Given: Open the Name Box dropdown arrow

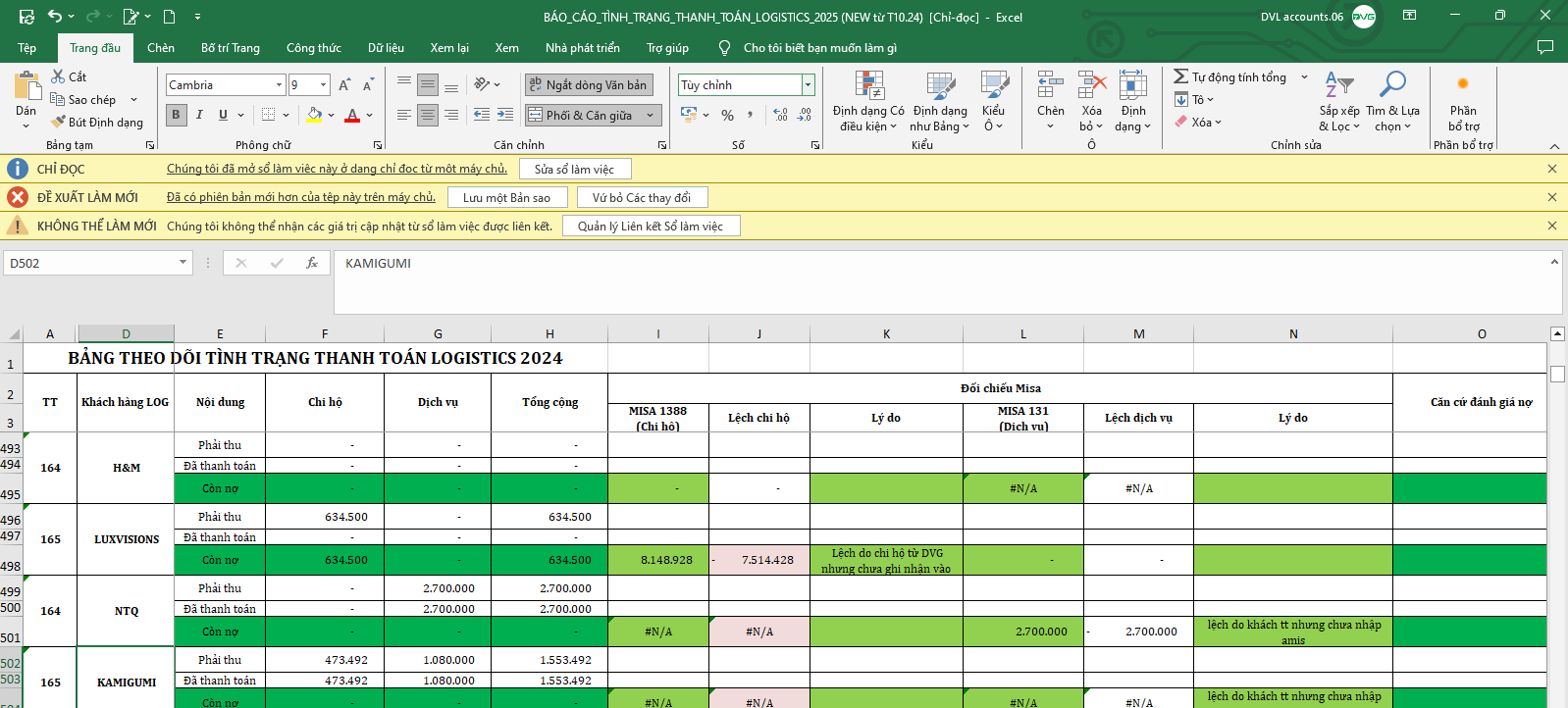Looking at the screenshot, I should click(x=183, y=263).
